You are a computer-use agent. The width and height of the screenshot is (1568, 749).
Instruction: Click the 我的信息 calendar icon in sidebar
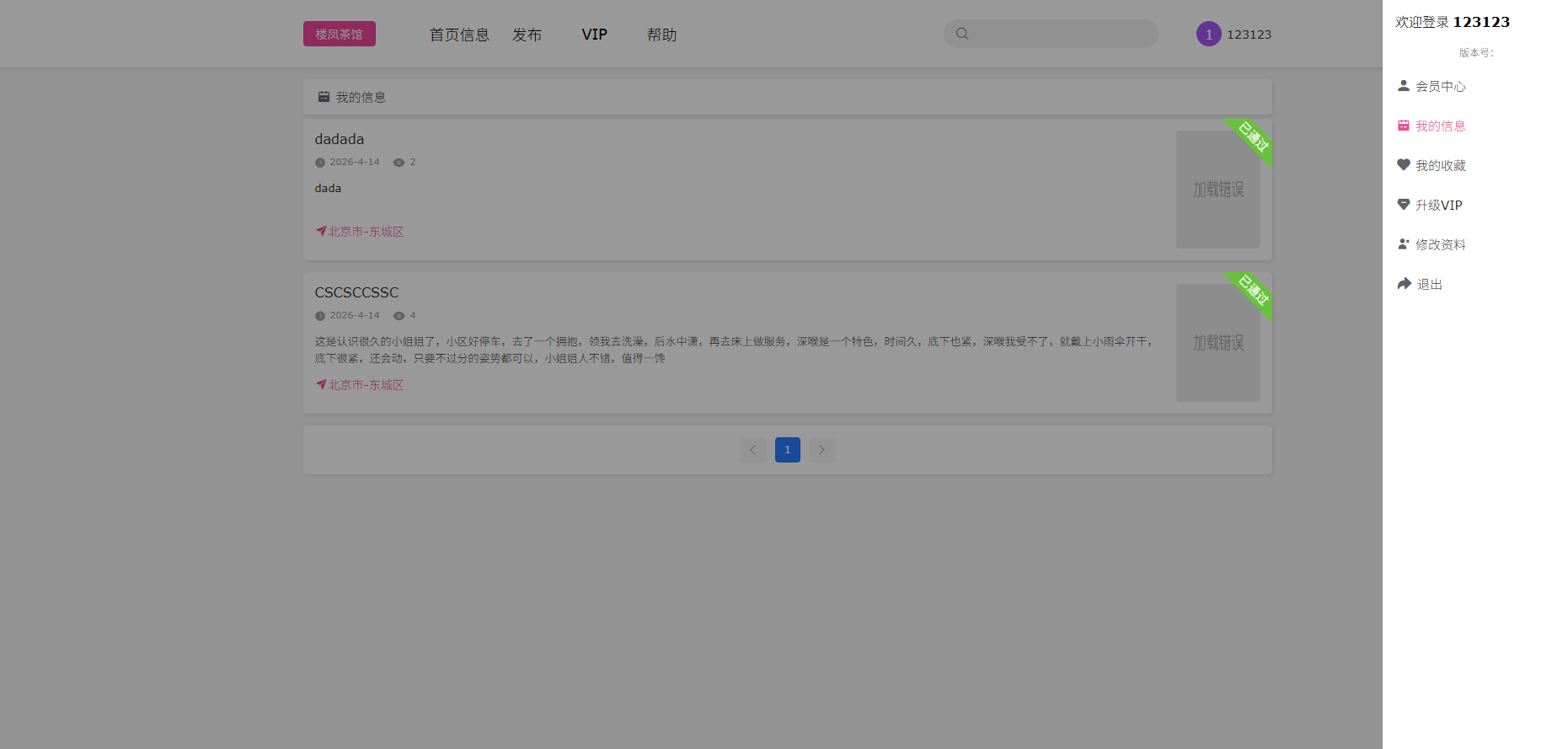(1404, 126)
